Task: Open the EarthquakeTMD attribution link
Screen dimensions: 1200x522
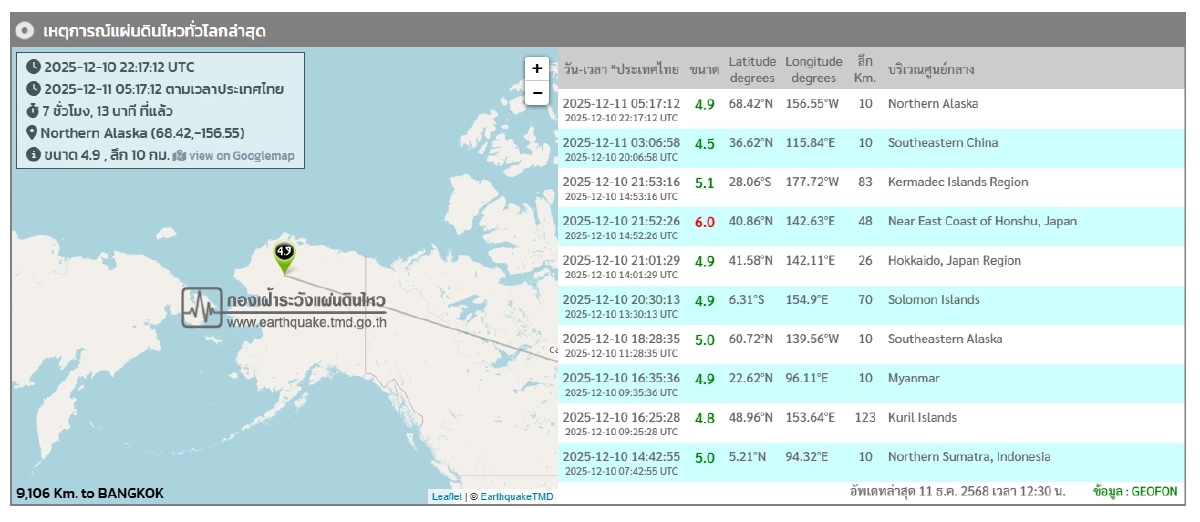Action: 516,496
